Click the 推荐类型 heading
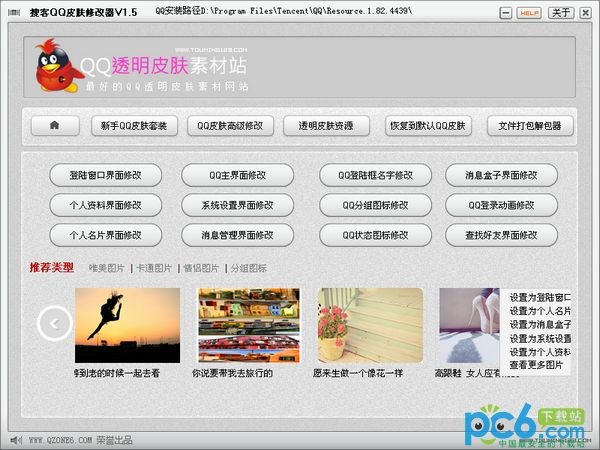Image resolution: width=600 pixels, height=450 pixels. pos(52,267)
